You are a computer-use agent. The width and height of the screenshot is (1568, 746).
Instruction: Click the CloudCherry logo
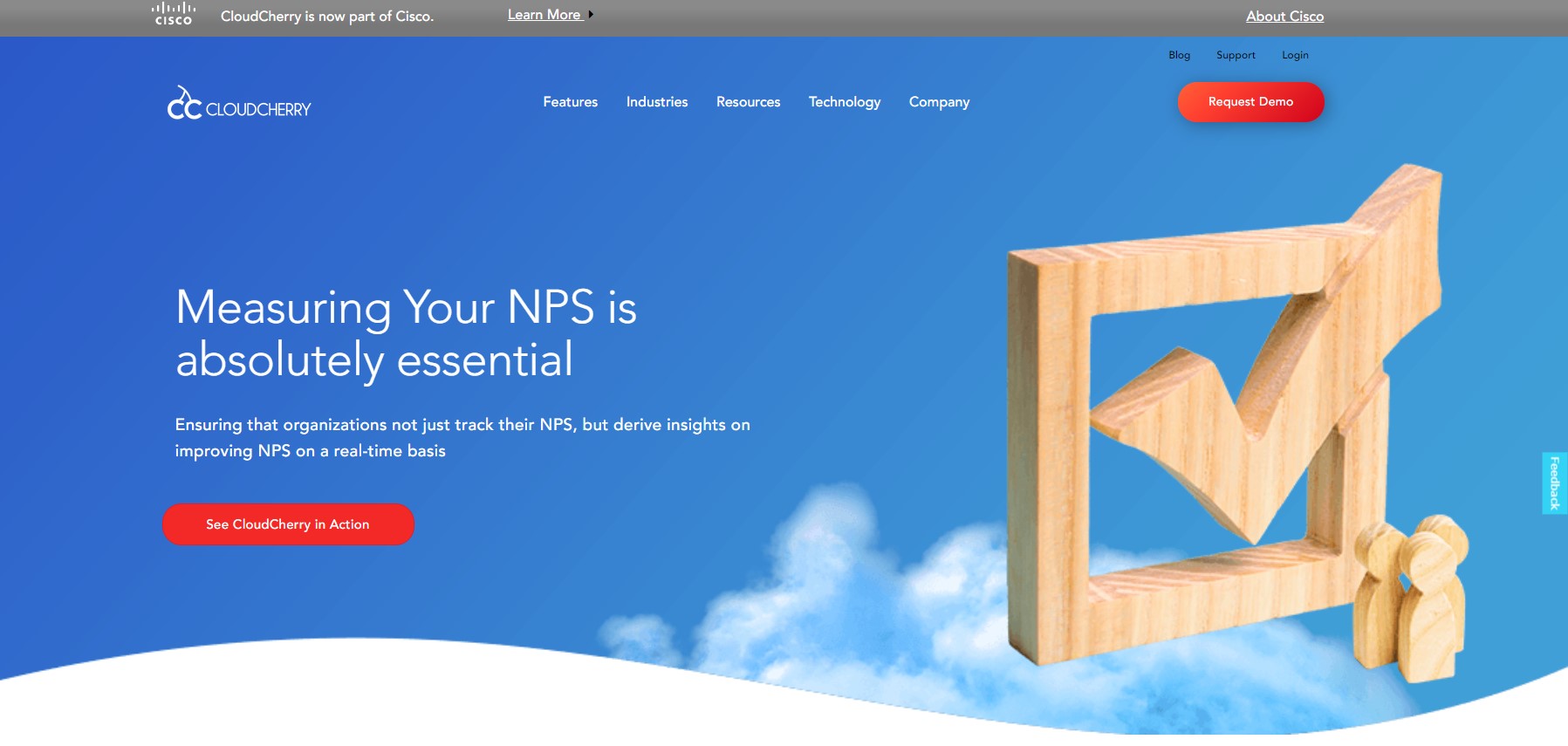point(239,103)
